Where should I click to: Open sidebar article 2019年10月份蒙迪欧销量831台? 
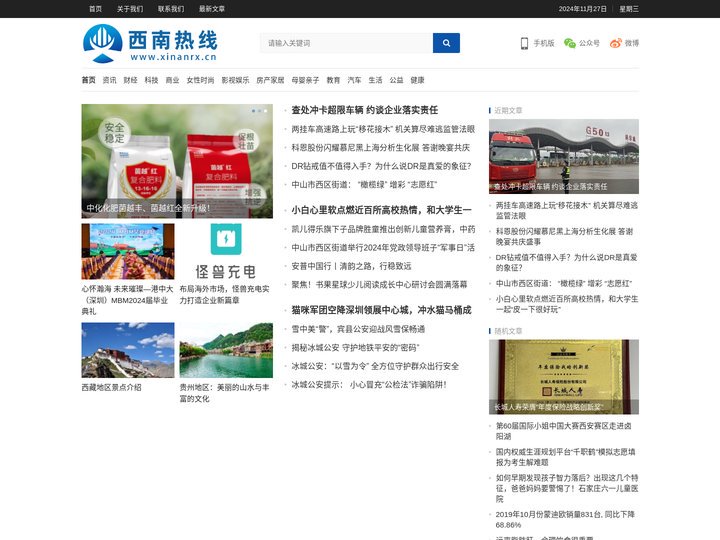[565, 519]
